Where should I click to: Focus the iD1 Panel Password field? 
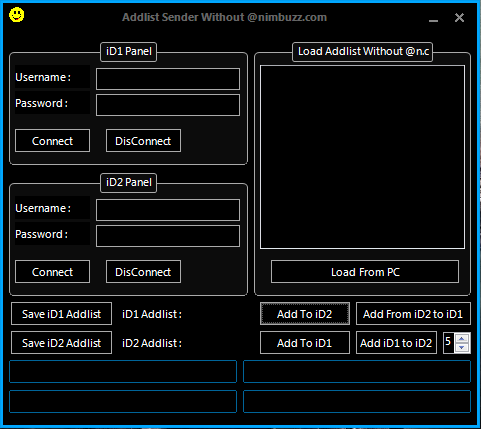click(168, 105)
